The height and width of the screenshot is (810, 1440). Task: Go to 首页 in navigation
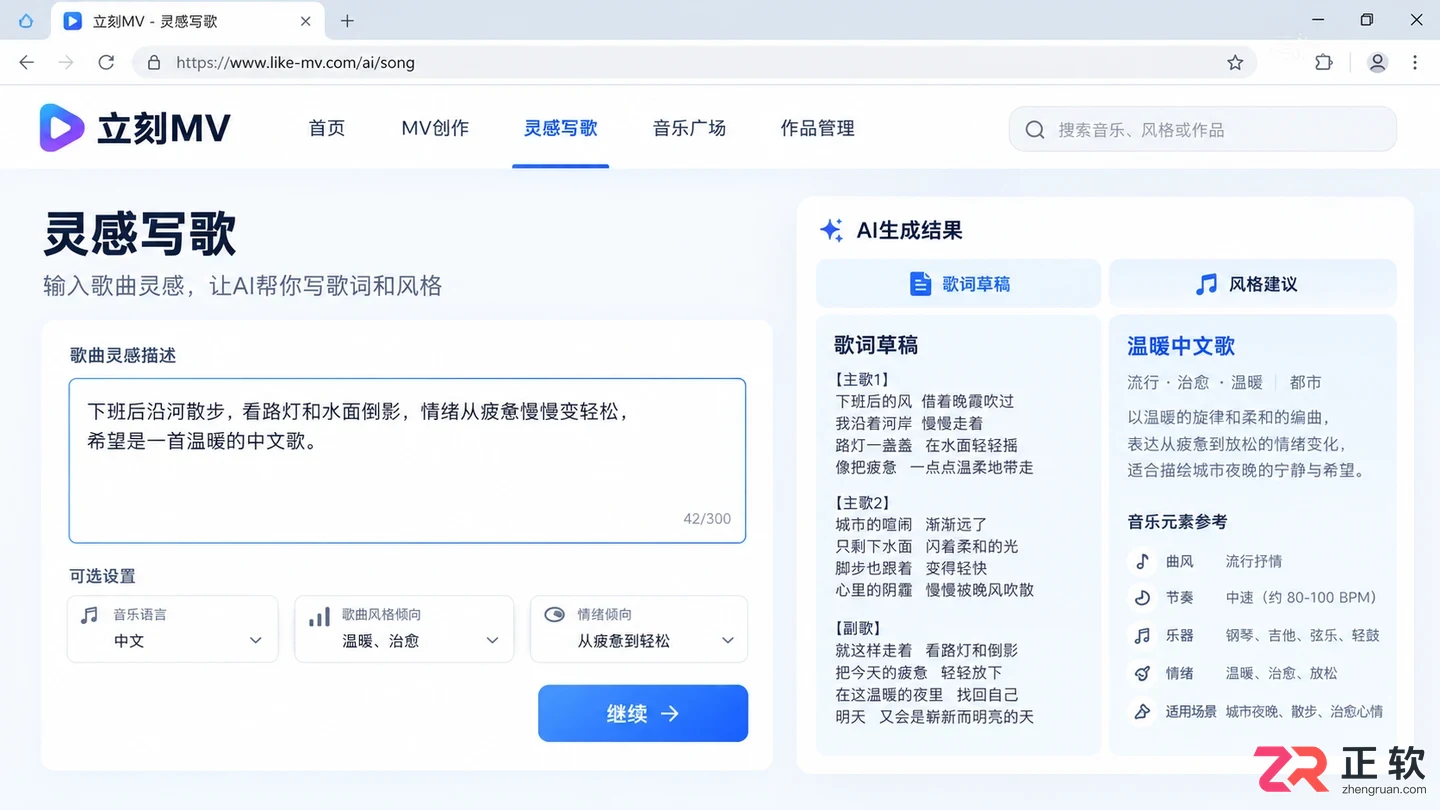coord(327,128)
